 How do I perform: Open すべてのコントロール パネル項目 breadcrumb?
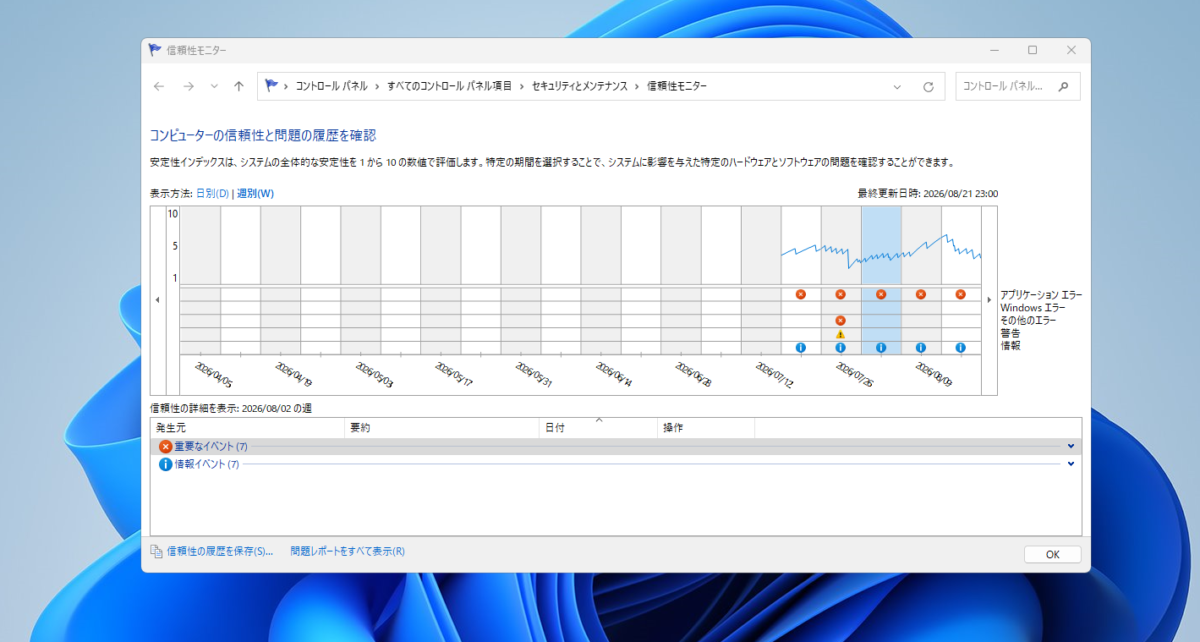pyautogui.click(x=449, y=87)
